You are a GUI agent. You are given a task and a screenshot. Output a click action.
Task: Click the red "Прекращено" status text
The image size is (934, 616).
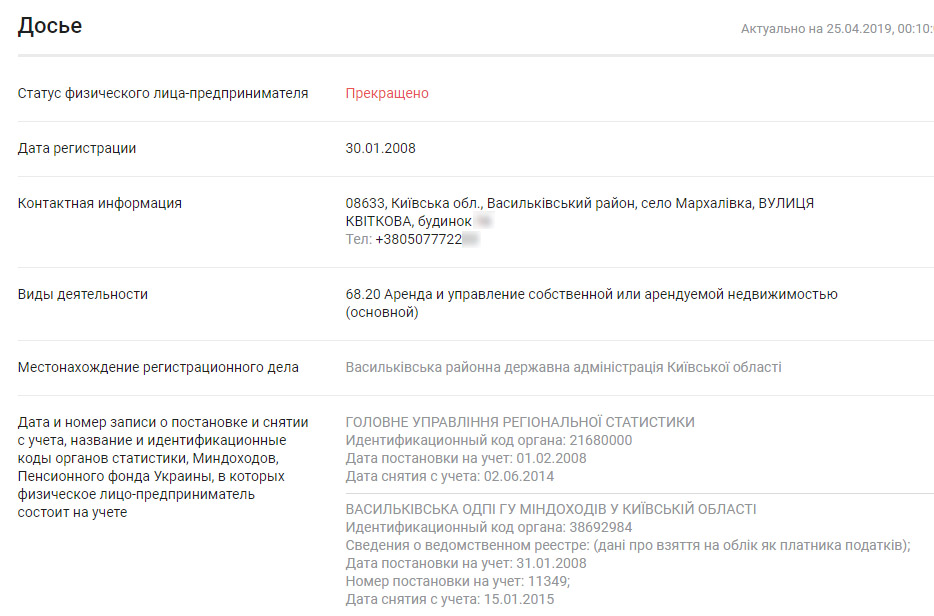click(387, 93)
